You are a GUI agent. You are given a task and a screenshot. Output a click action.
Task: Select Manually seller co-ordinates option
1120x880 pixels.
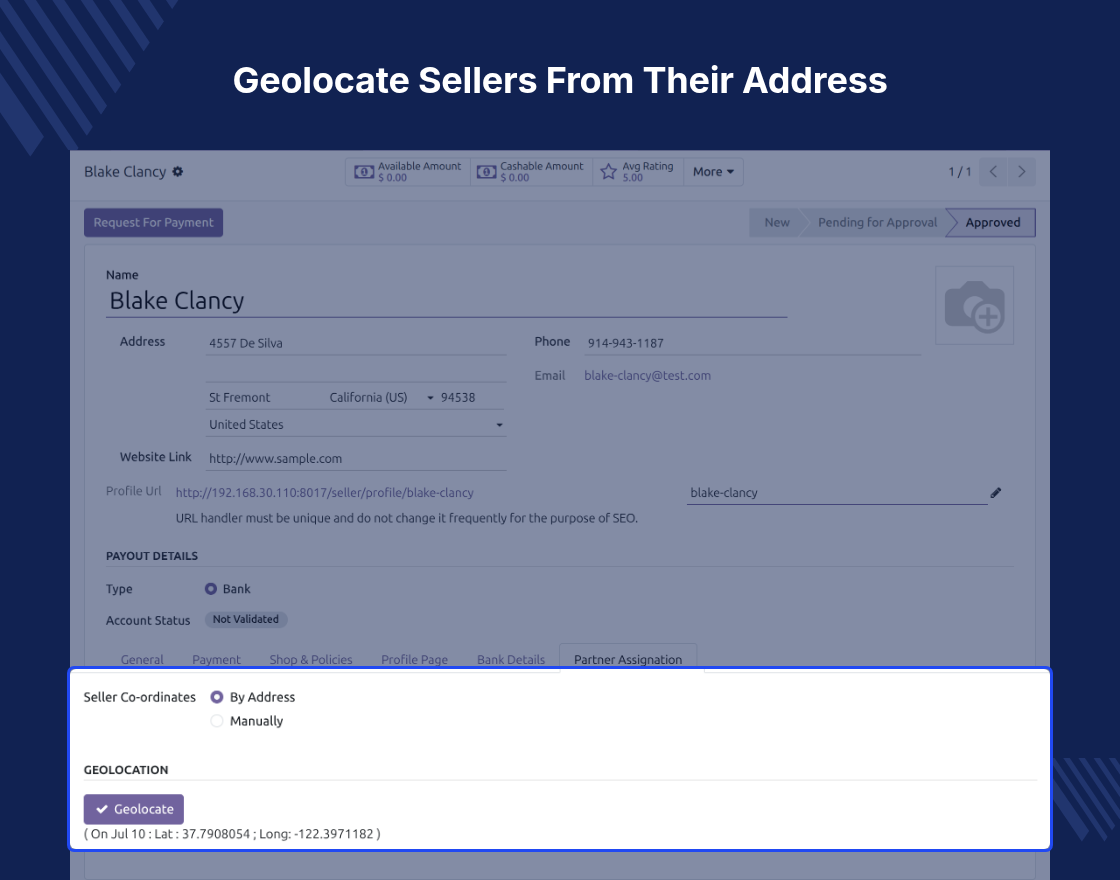216,721
